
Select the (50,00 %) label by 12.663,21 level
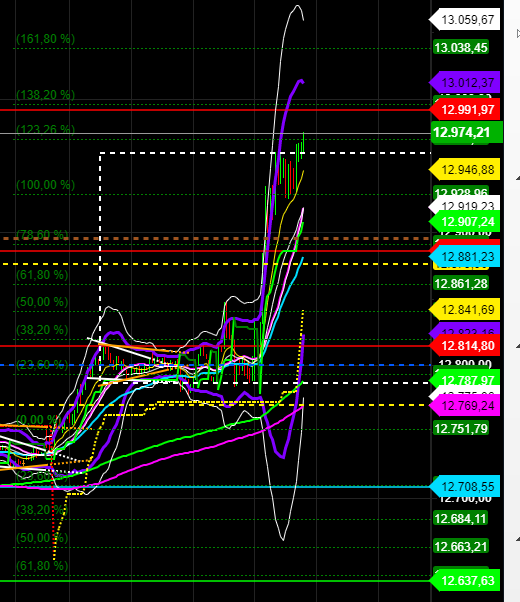(x=42, y=538)
